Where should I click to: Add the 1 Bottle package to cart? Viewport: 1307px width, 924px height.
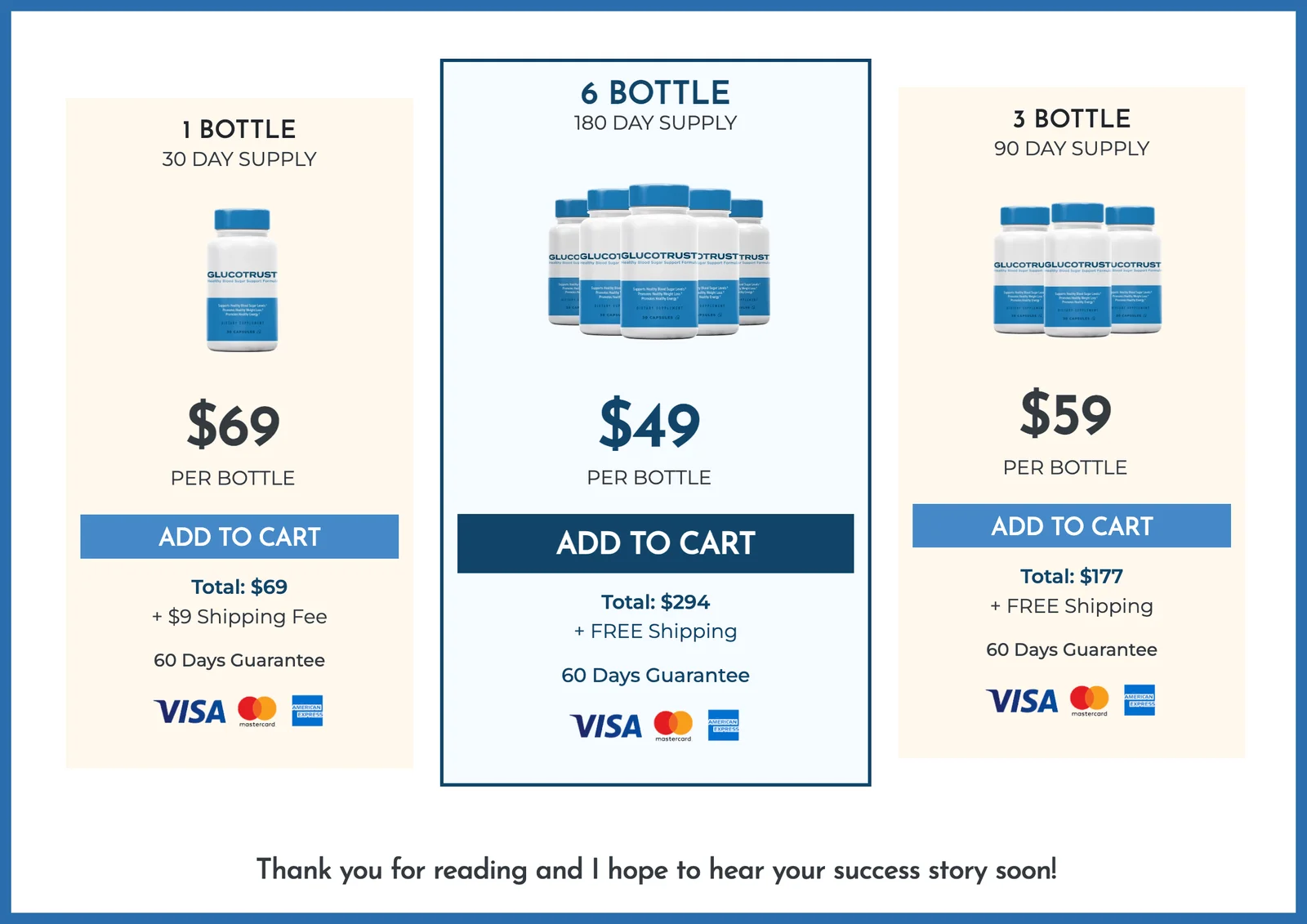coord(239,537)
